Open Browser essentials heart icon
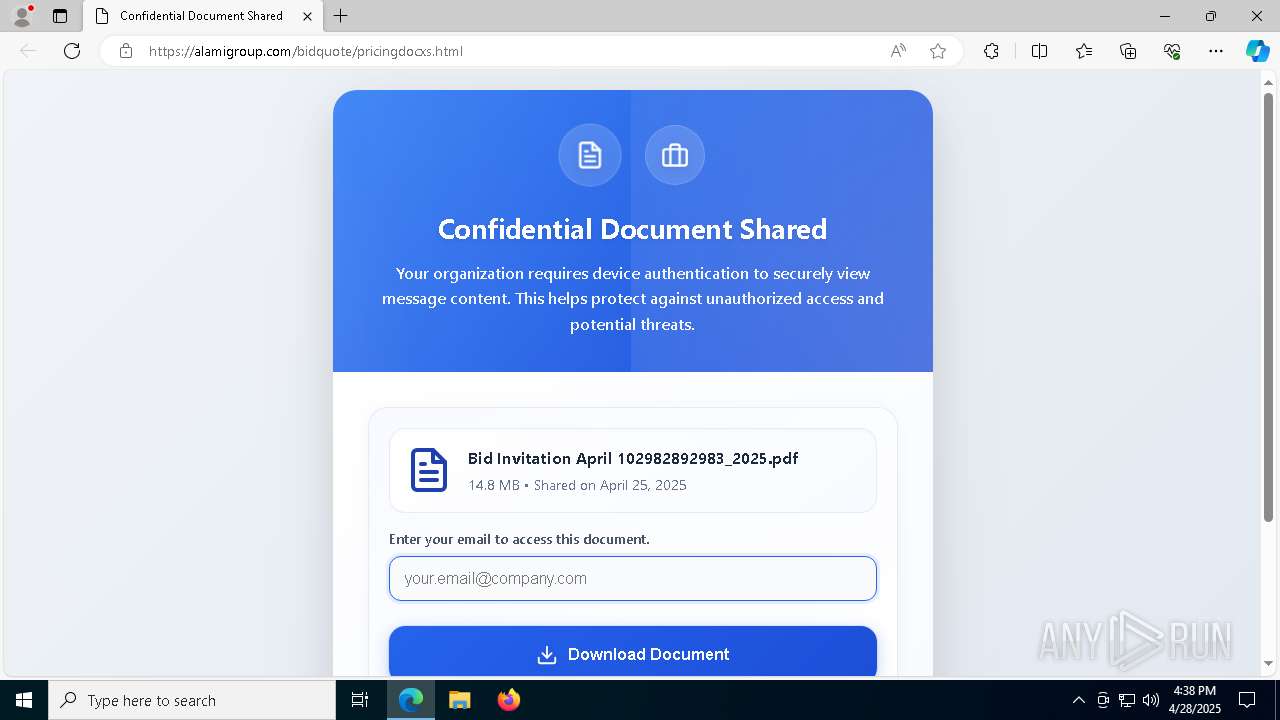This screenshot has height=720, width=1280. 1172,51
